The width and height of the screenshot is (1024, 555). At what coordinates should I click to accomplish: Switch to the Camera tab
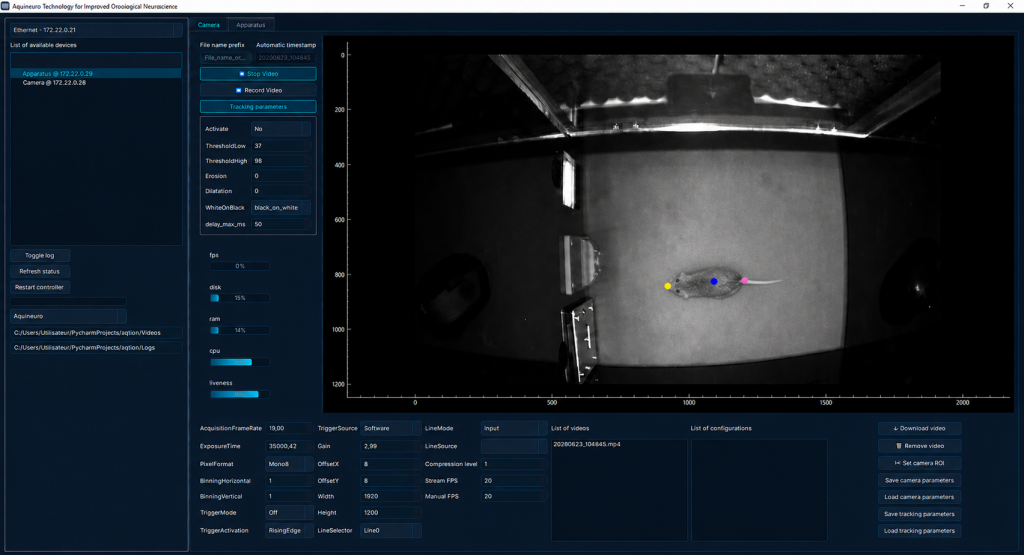pyautogui.click(x=209, y=25)
